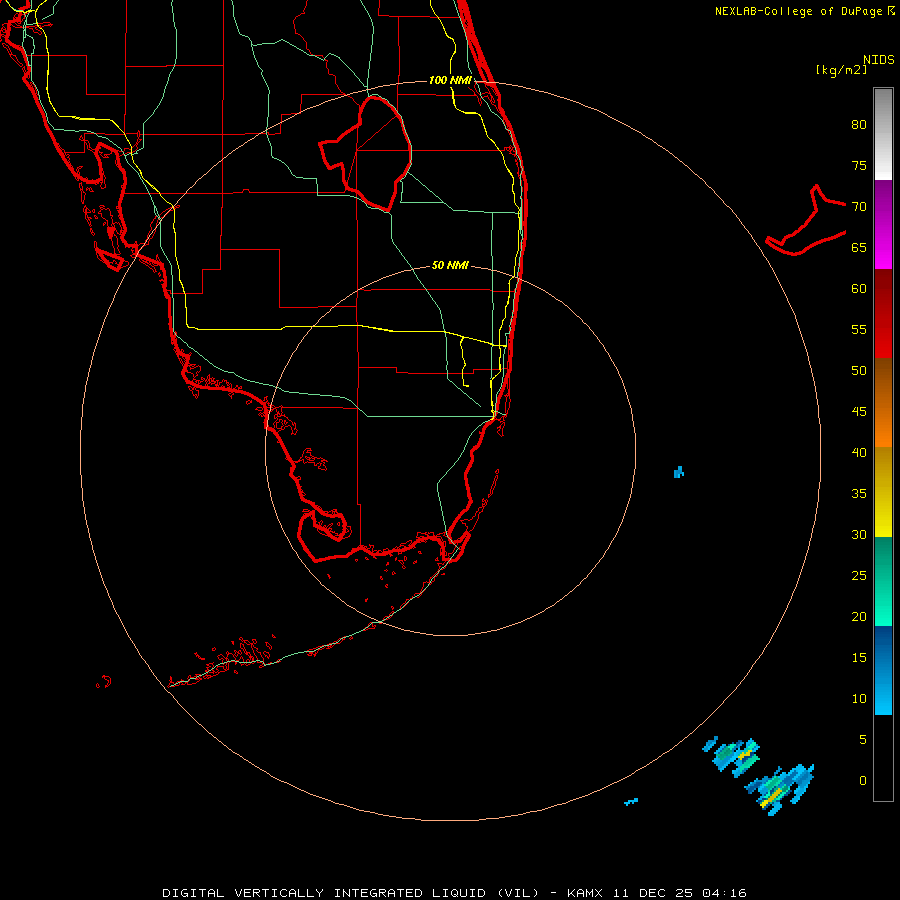Click the green segment of the color bar
This screenshot has width=900, height=900.
click(883, 581)
